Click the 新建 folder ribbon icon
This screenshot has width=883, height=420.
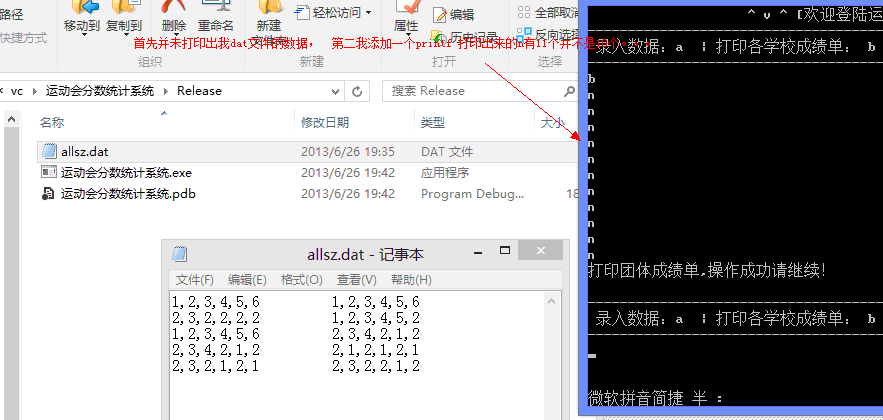(269, 7)
